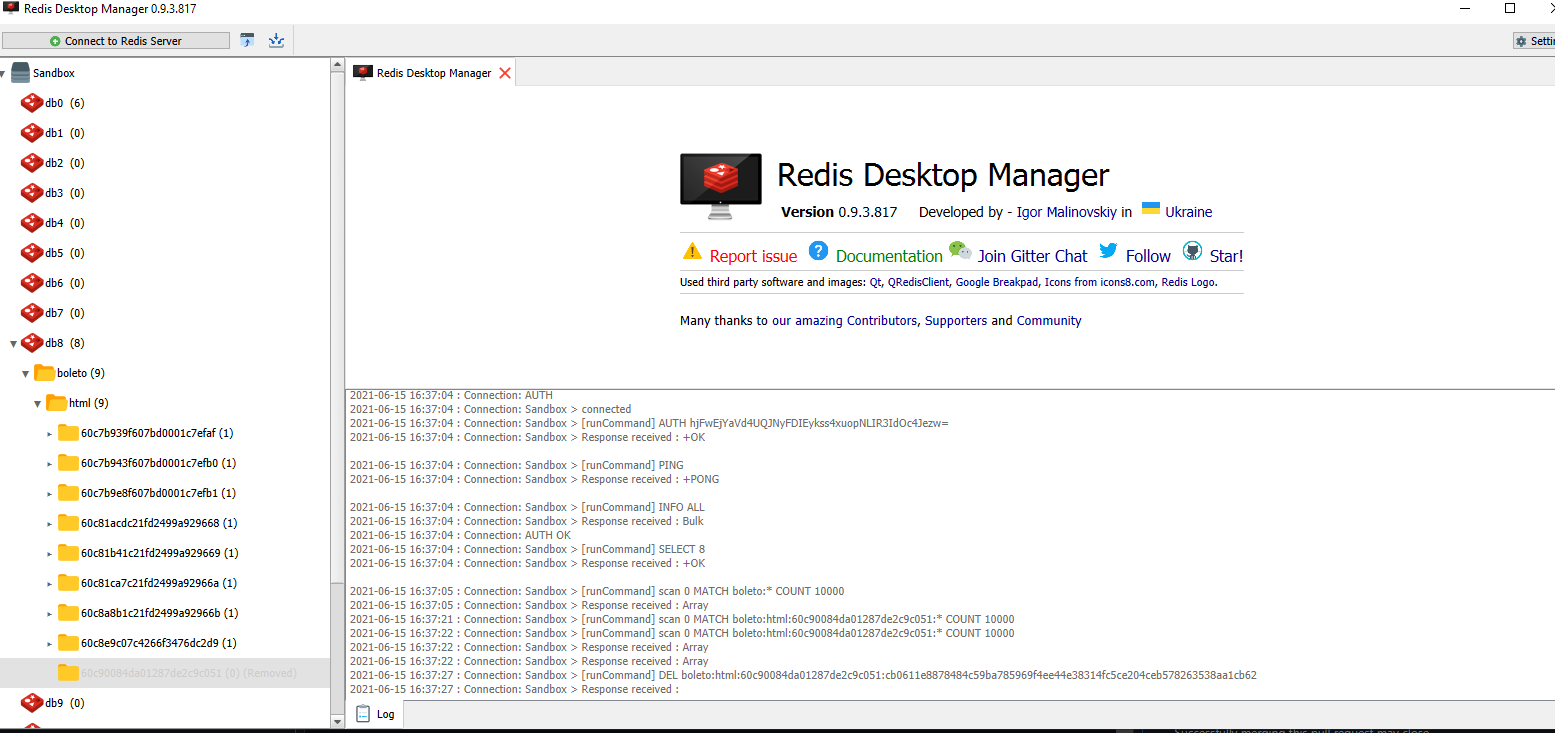
Task: Open the Join Gitter Chat link
Action: click(x=1032, y=256)
